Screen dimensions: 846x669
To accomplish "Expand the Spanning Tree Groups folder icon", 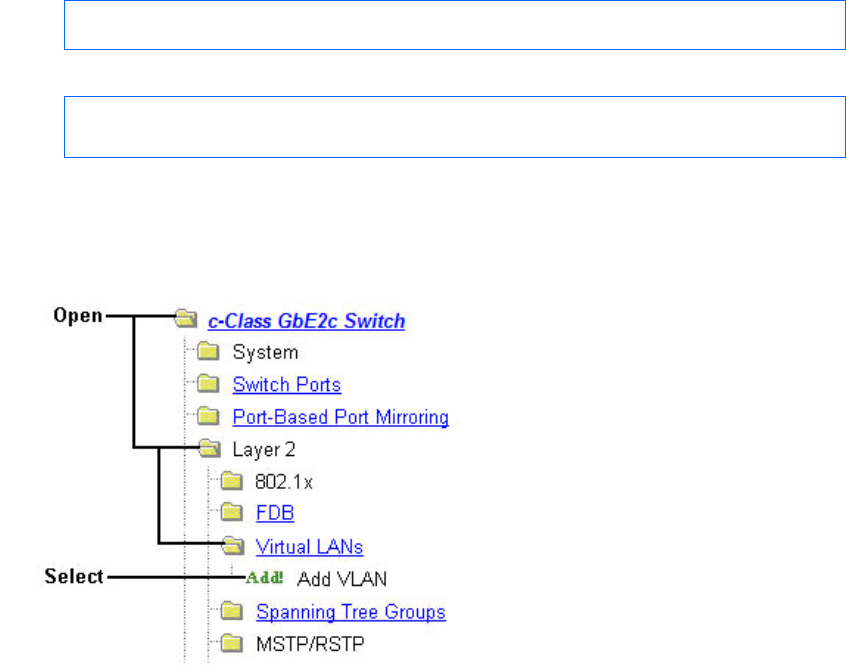I will point(232,611).
